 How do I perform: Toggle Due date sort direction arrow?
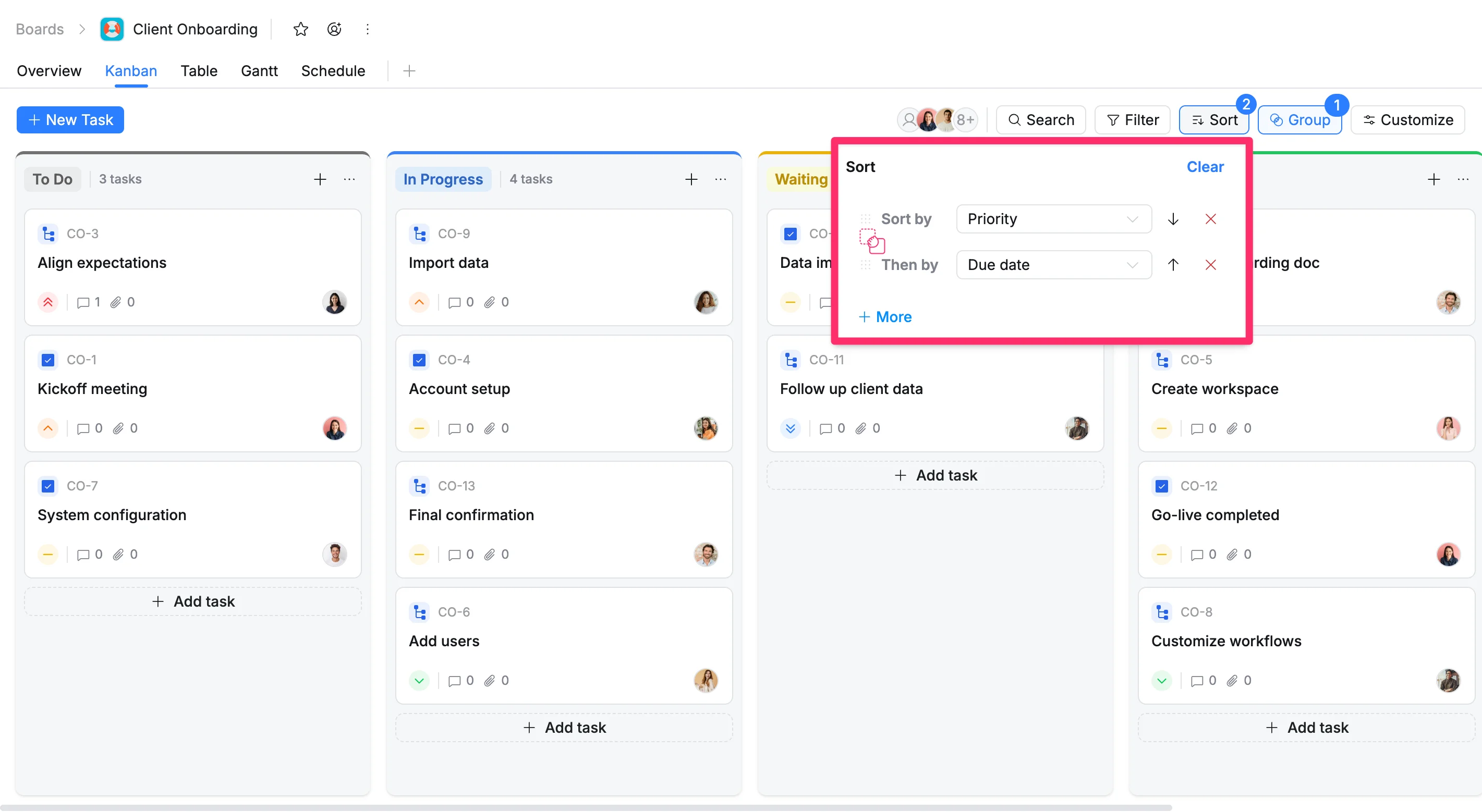tap(1173, 265)
